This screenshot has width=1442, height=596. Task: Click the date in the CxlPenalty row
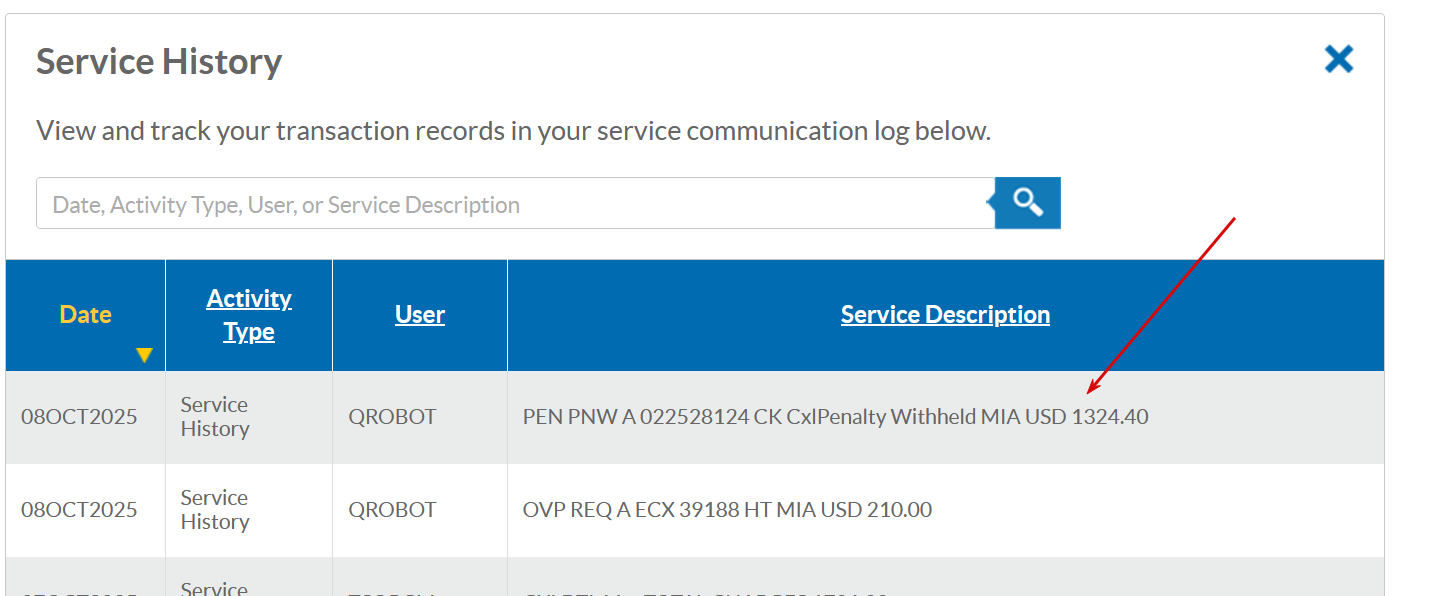[x=79, y=417]
